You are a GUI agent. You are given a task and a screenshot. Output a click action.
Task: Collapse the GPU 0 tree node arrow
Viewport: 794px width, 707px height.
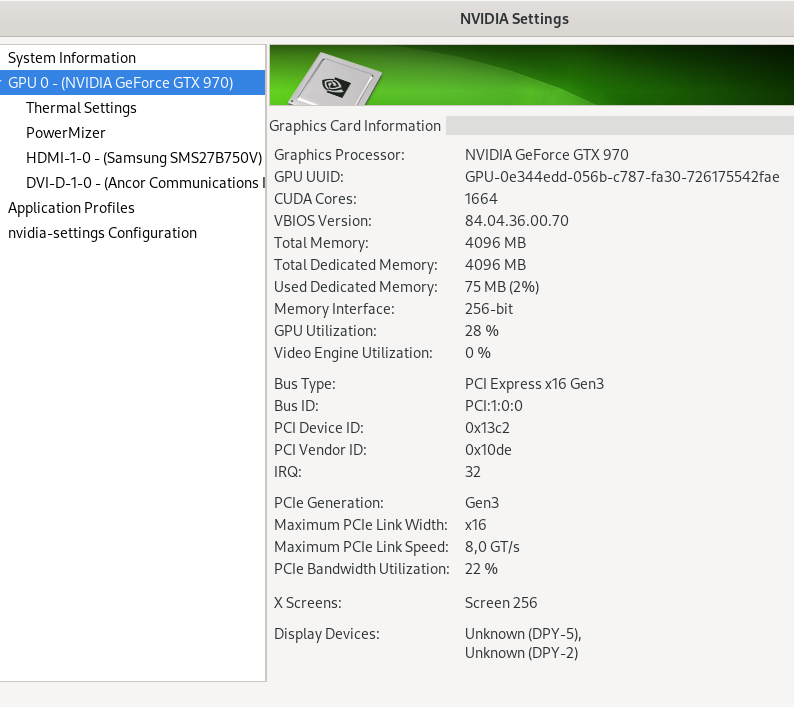[2, 83]
